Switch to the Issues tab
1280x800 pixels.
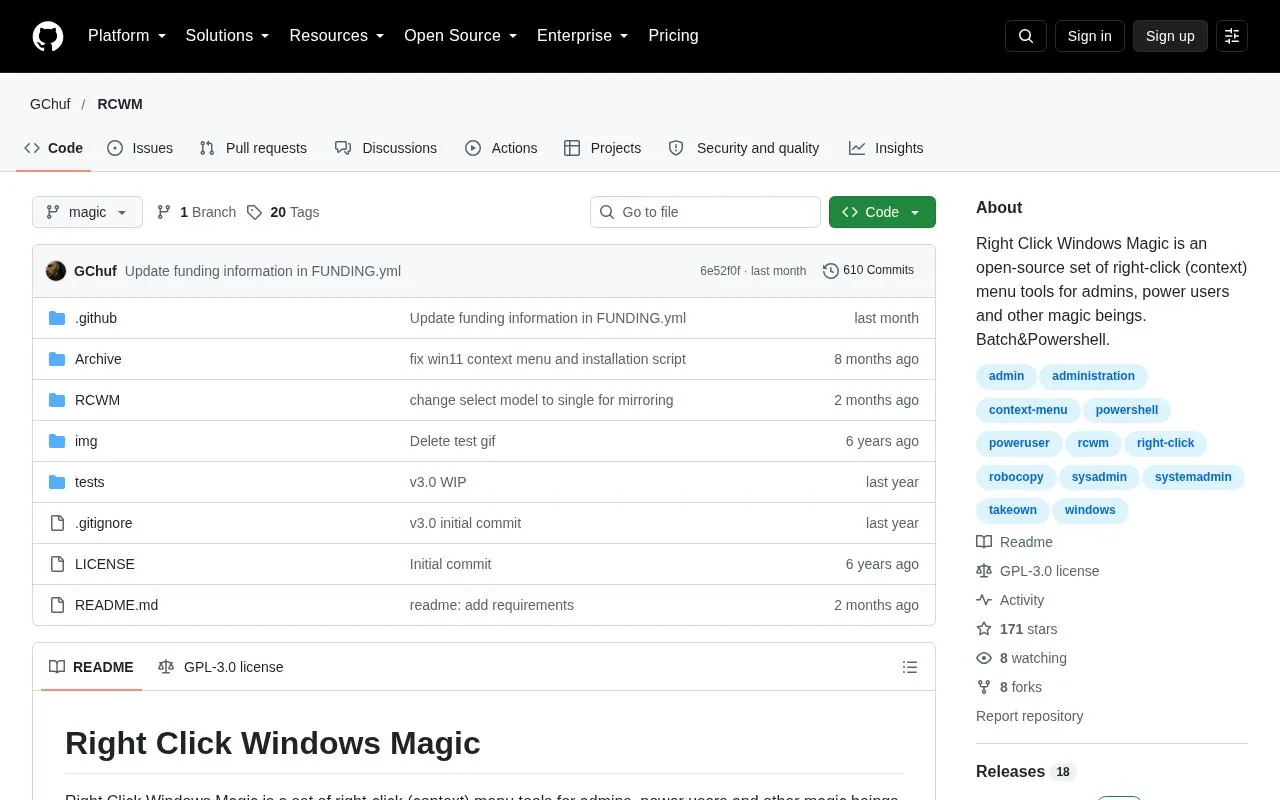click(x=140, y=148)
